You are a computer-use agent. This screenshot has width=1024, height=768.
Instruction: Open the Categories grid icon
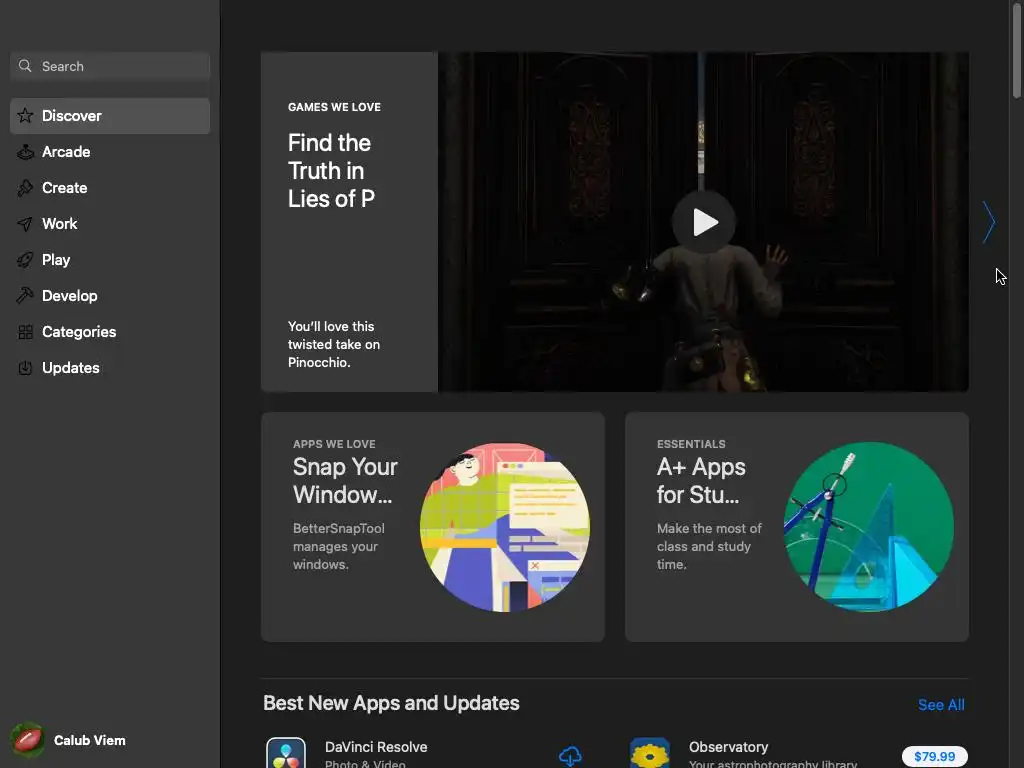25,332
